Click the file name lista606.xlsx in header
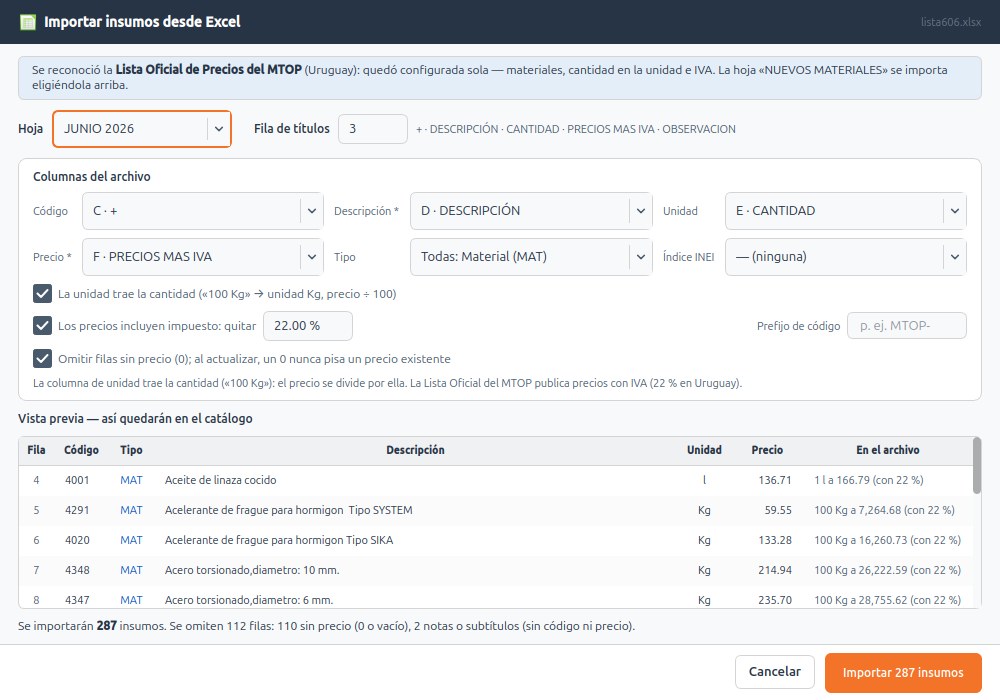 [x=950, y=22]
